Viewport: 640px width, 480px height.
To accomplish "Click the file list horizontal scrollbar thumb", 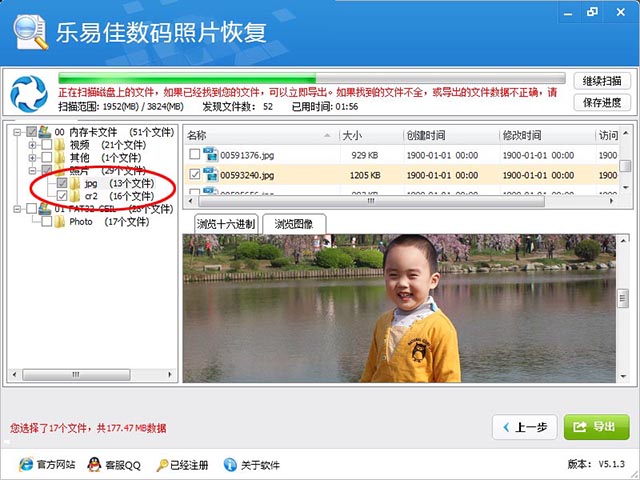I will pos(371,201).
